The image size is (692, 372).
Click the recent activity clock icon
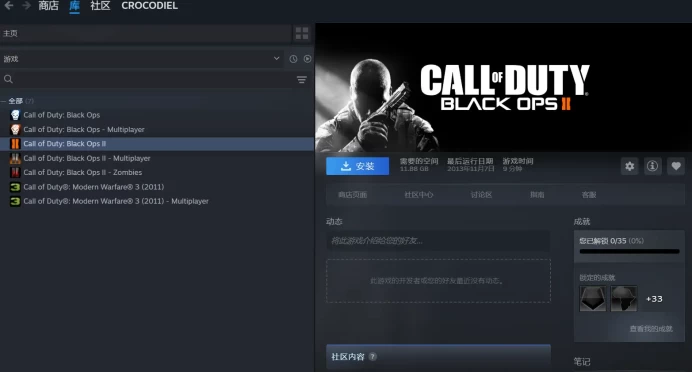click(293, 59)
